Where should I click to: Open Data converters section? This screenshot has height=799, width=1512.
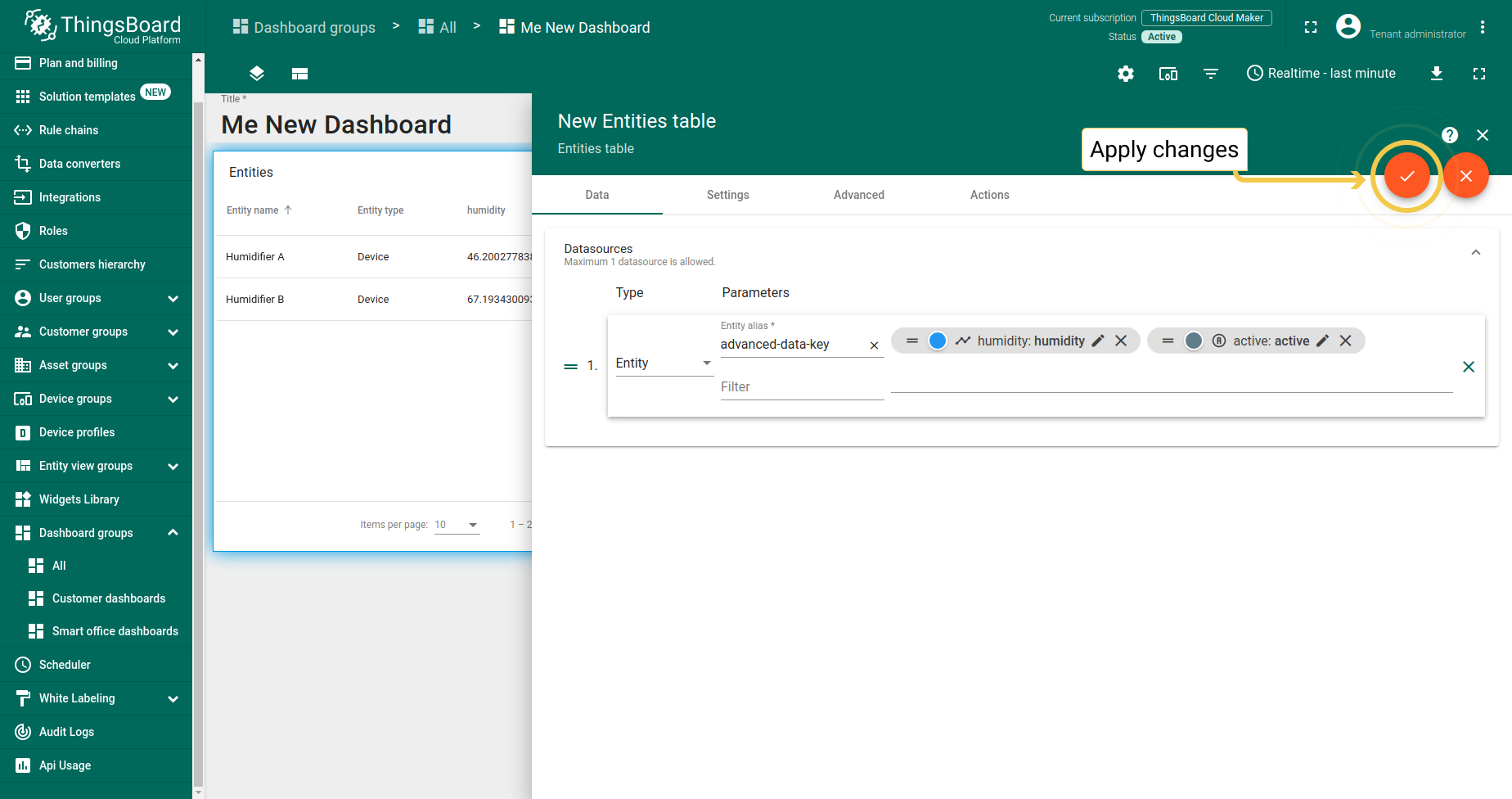96,164
